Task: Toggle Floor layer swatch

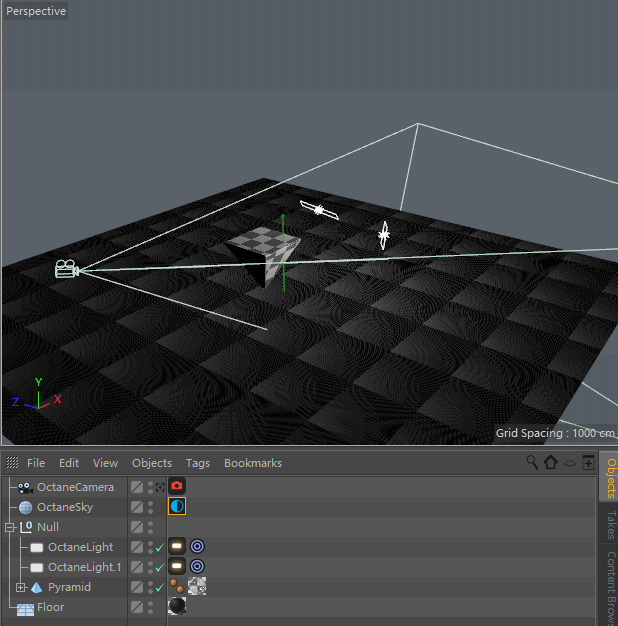Action: pyautogui.click(x=137, y=607)
